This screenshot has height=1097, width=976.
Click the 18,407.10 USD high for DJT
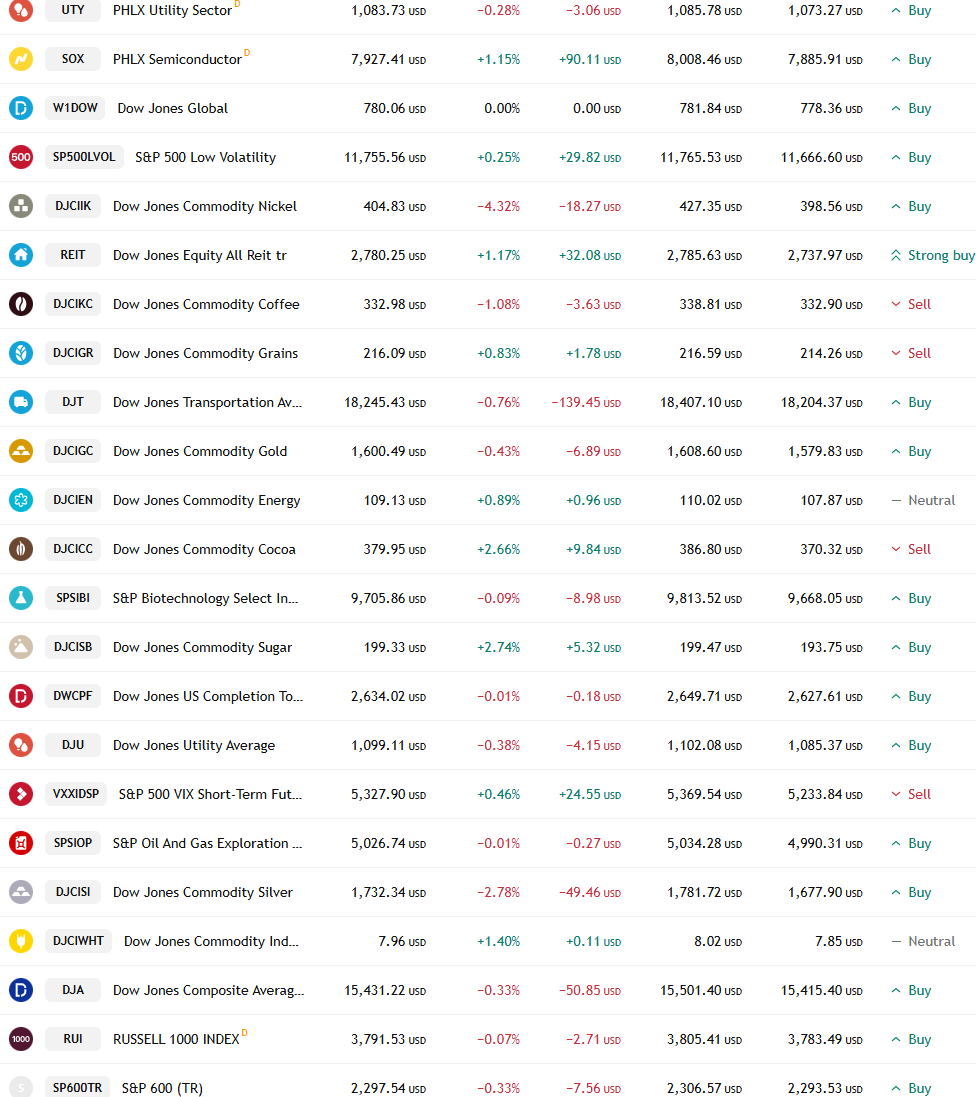click(x=701, y=402)
